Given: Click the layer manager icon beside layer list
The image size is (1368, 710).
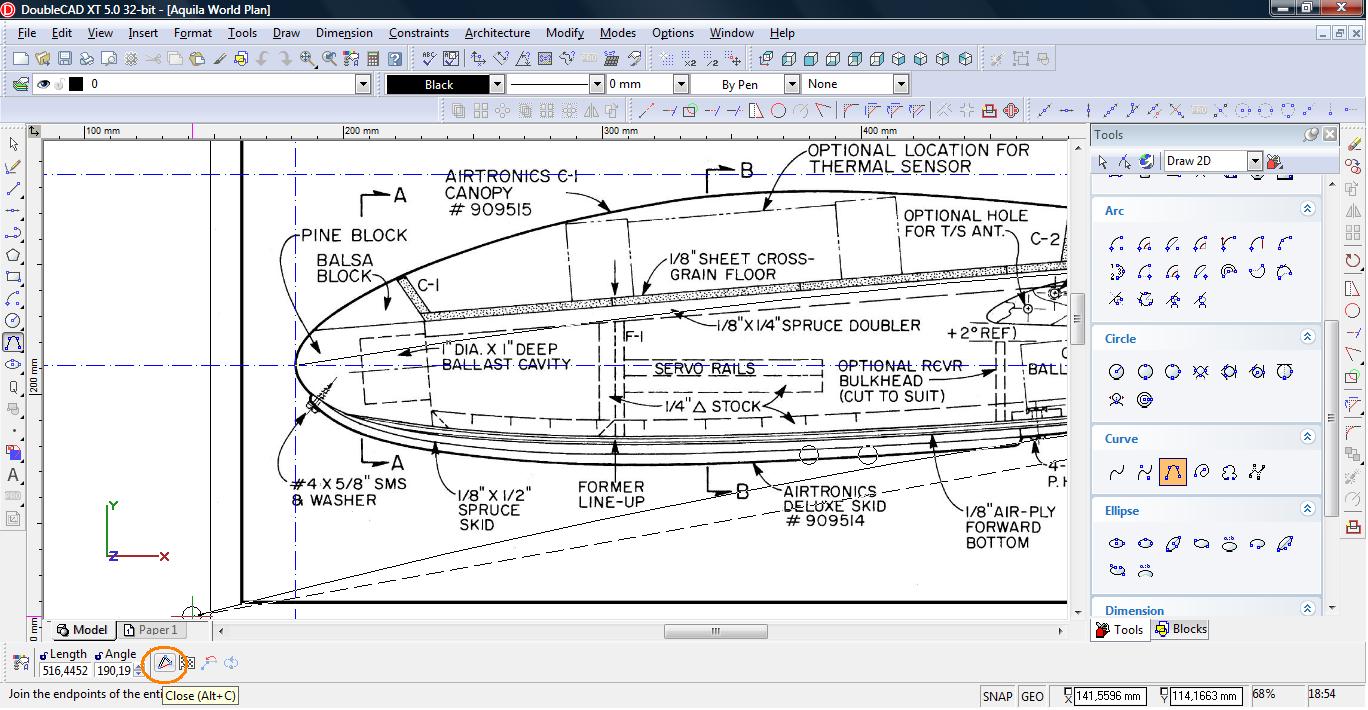Looking at the screenshot, I should click(x=19, y=84).
